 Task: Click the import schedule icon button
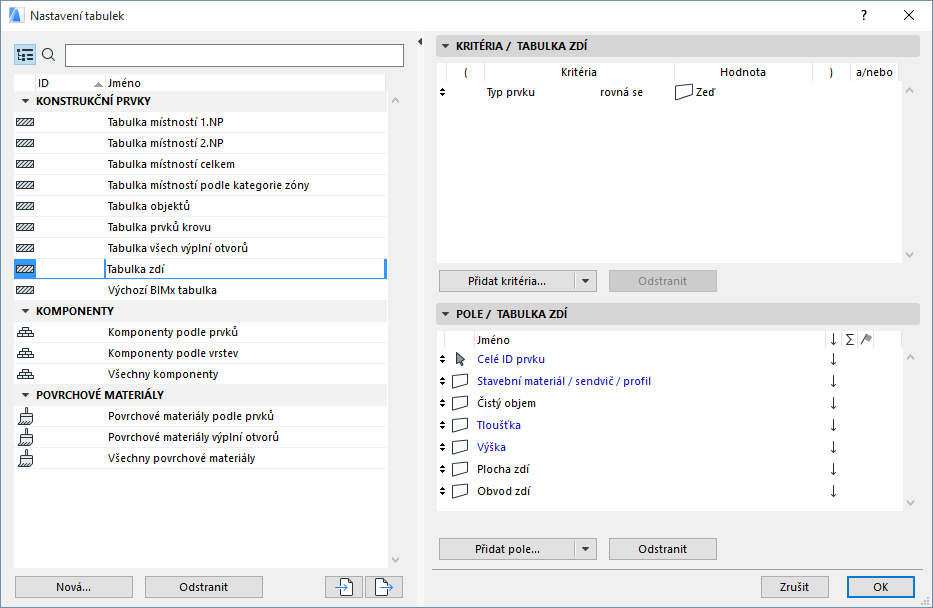(344, 587)
